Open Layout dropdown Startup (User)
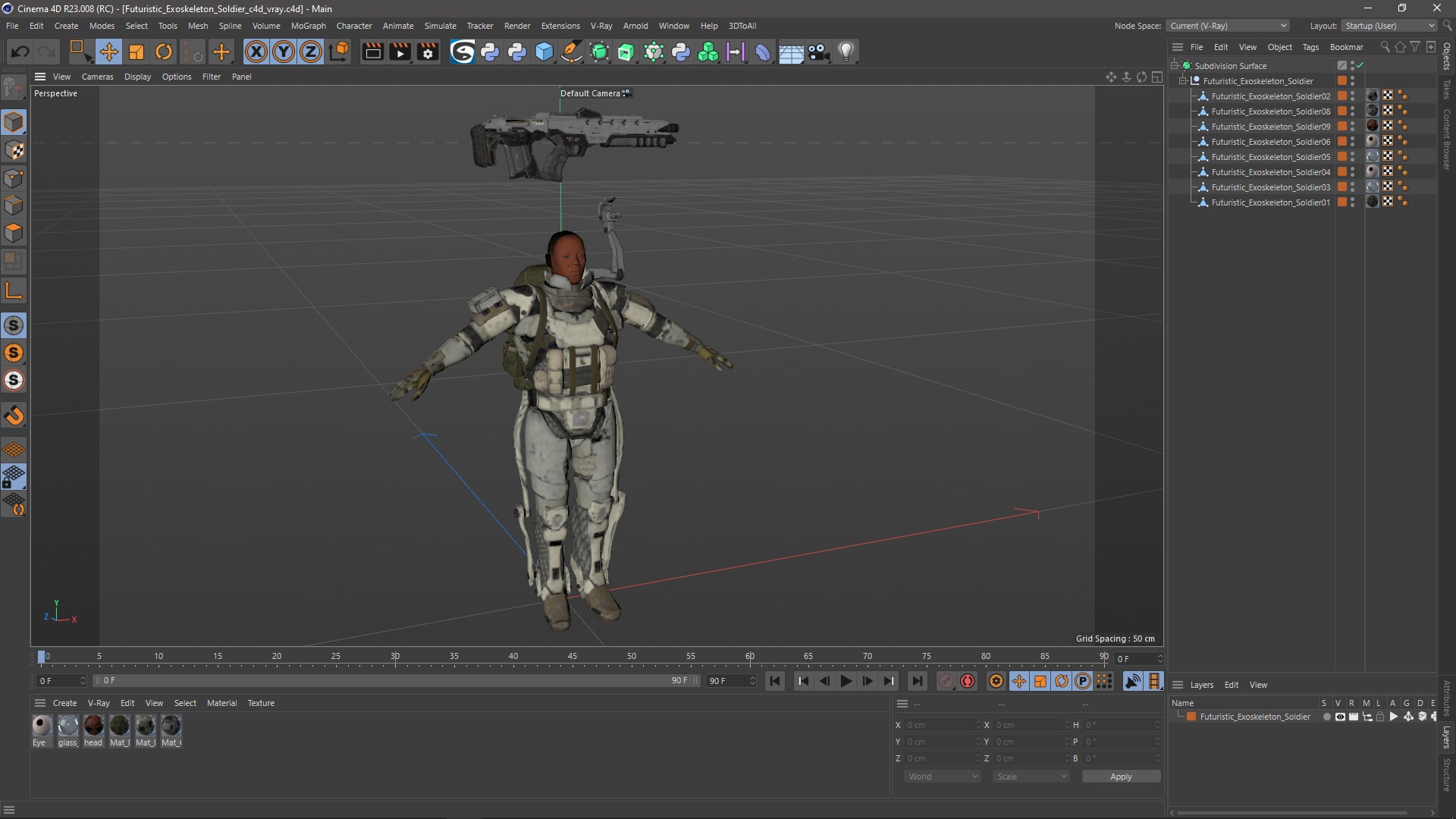This screenshot has height=819, width=1456. pos(1389,26)
